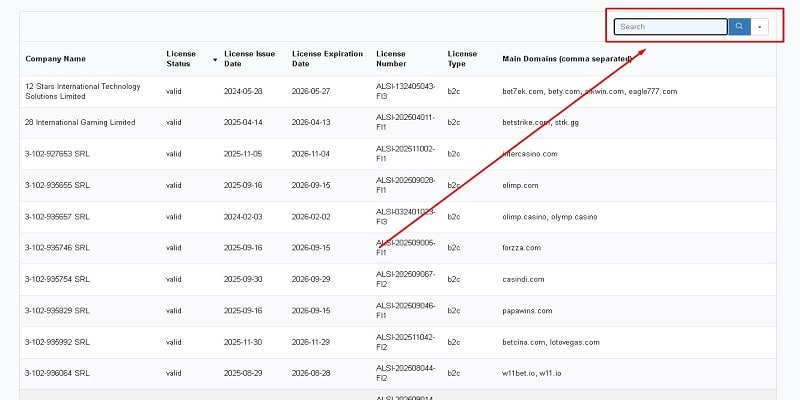Image resolution: width=800 pixels, height=400 pixels.
Task: Click license number ALSI-202504011-FI1
Action: point(406,122)
